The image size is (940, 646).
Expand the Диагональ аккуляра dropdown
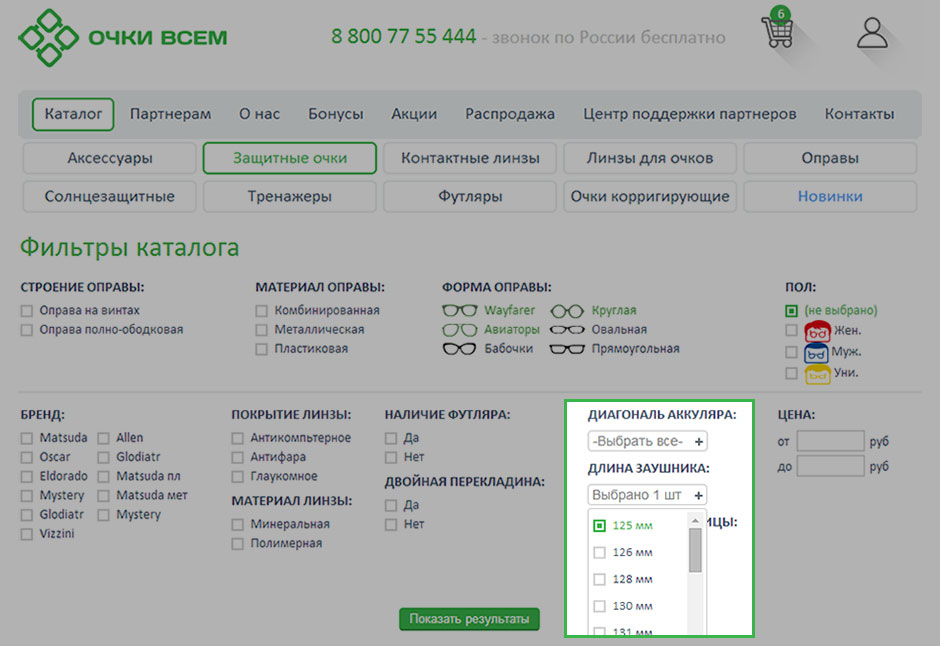(x=647, y=441)
